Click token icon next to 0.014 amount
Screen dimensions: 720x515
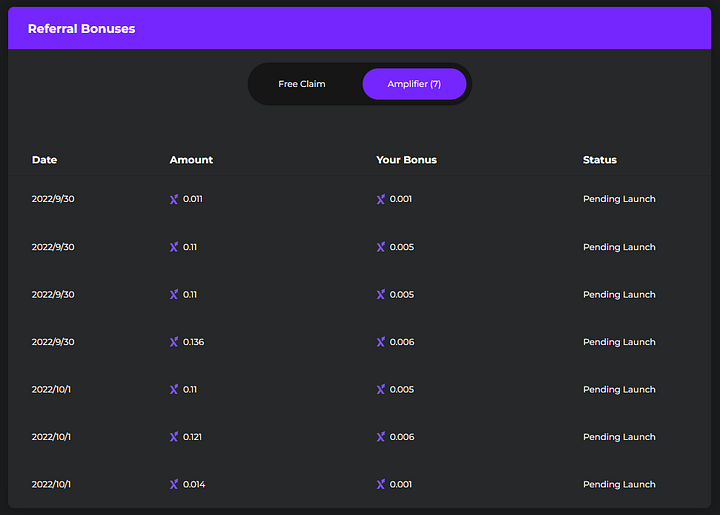tap(174, 484)
